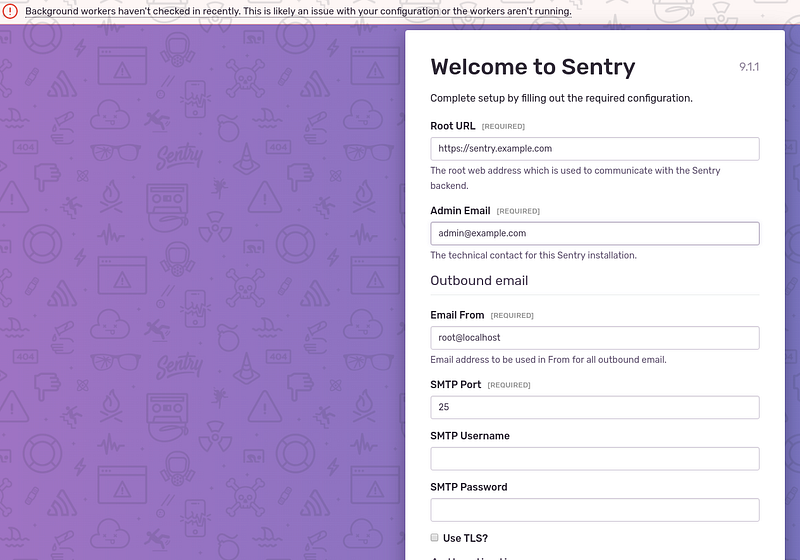Click the "Root URL" label
Screen dimensions: 800x560
click(453, 126)
